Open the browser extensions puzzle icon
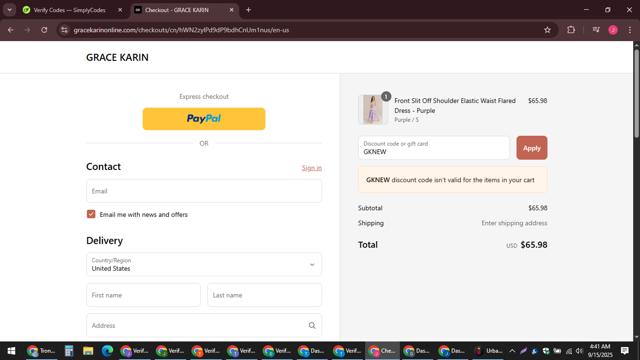Viewport: 640px width, 360px height. point(571,30)
